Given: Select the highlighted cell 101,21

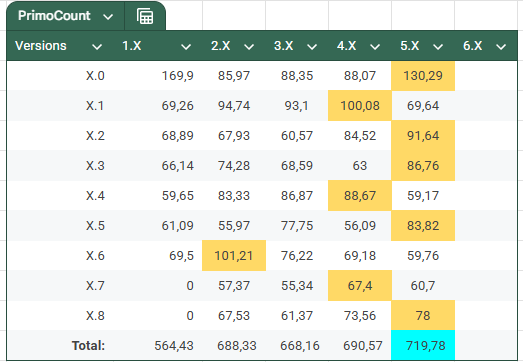Looking at the screenshot, I should [234, 256].
